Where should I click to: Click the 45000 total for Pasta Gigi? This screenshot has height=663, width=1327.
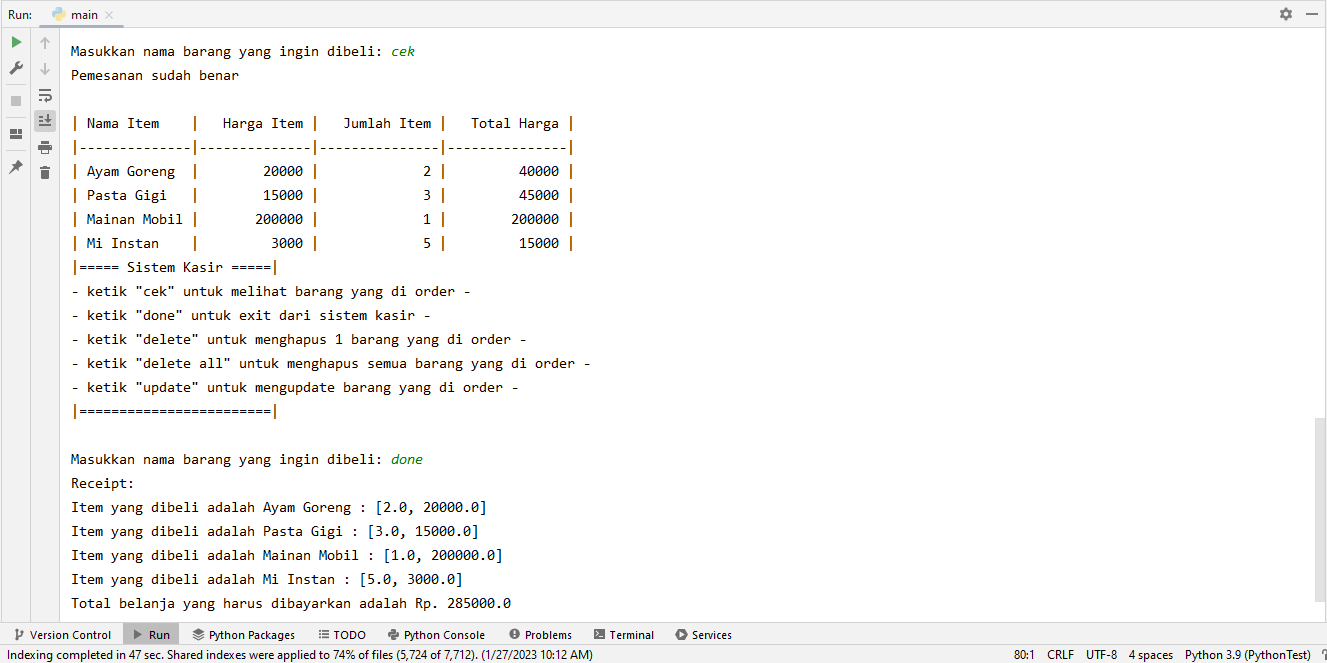point(539,196)
